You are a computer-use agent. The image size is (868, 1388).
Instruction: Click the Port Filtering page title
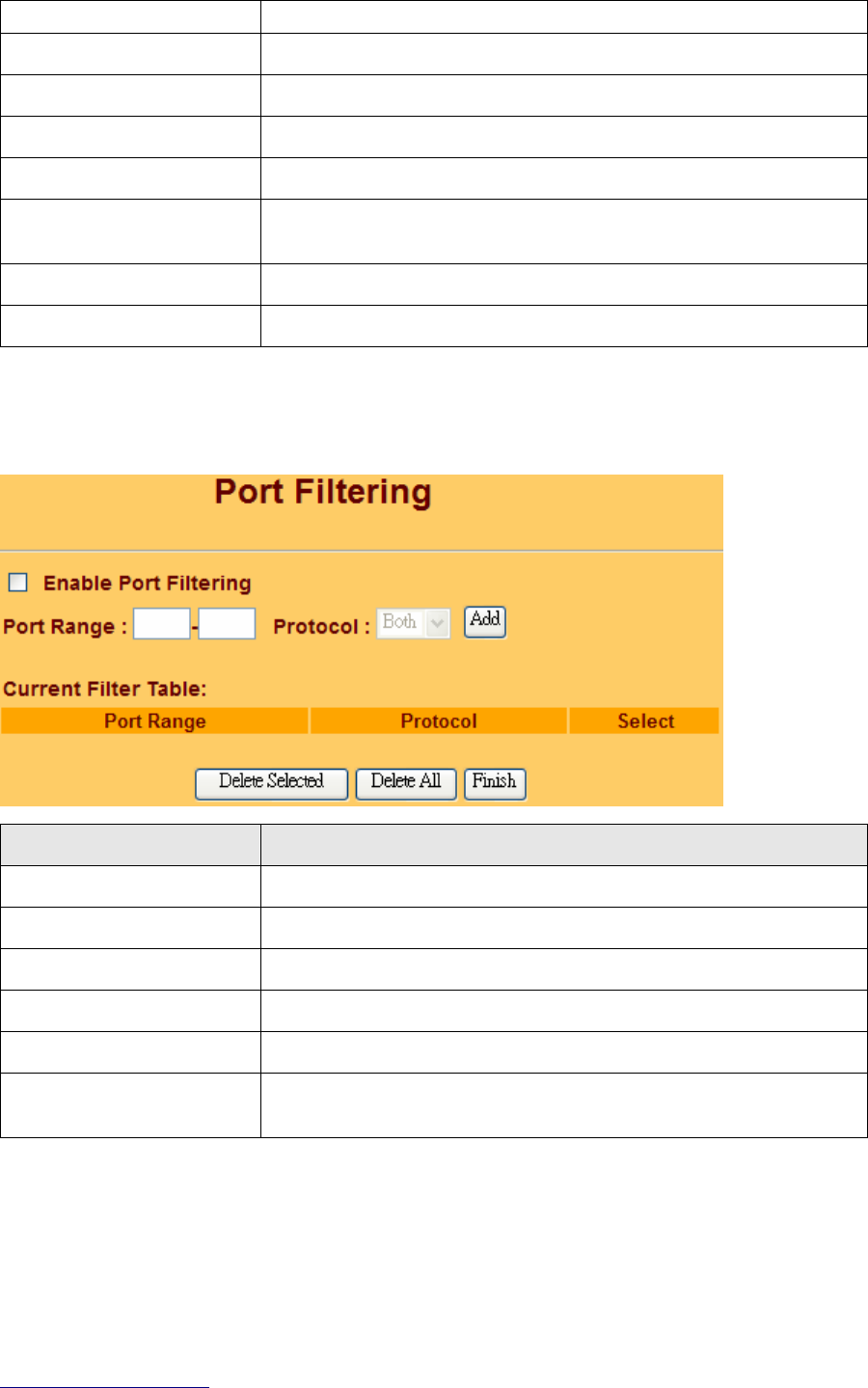[x=323, y=492]
